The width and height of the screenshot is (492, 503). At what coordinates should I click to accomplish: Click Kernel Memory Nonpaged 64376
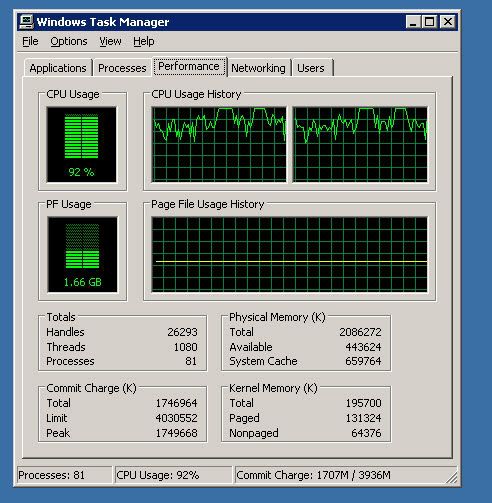click(x=366, y=433)
